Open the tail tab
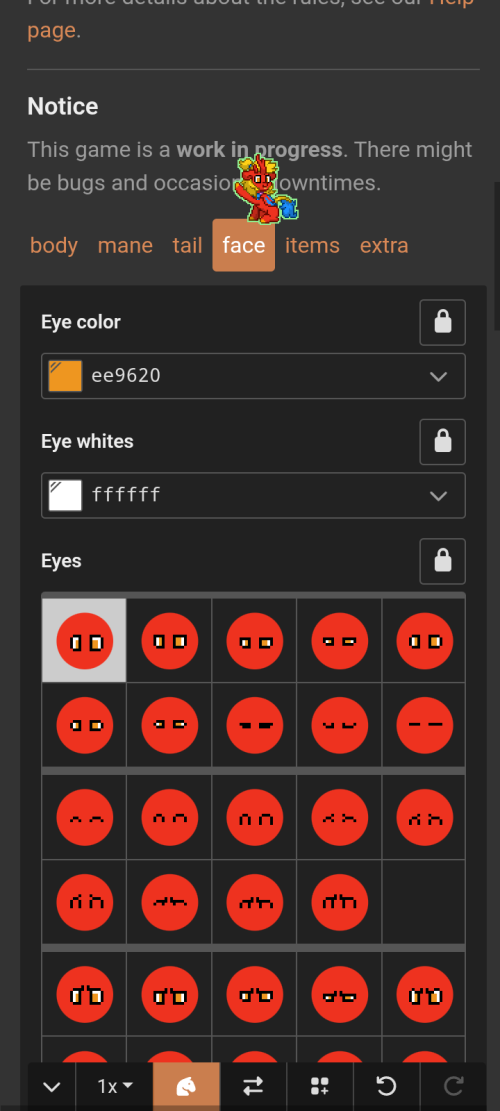 (188, 245)
